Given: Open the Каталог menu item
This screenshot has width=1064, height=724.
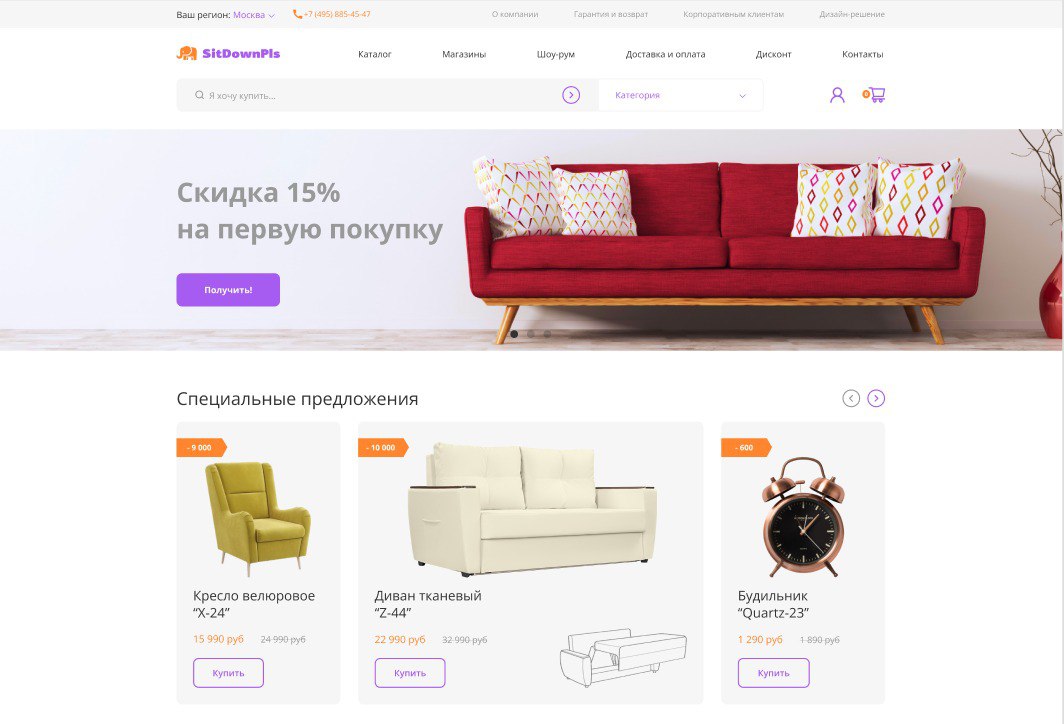Looking at the screenshot, I should click(375, 54).
